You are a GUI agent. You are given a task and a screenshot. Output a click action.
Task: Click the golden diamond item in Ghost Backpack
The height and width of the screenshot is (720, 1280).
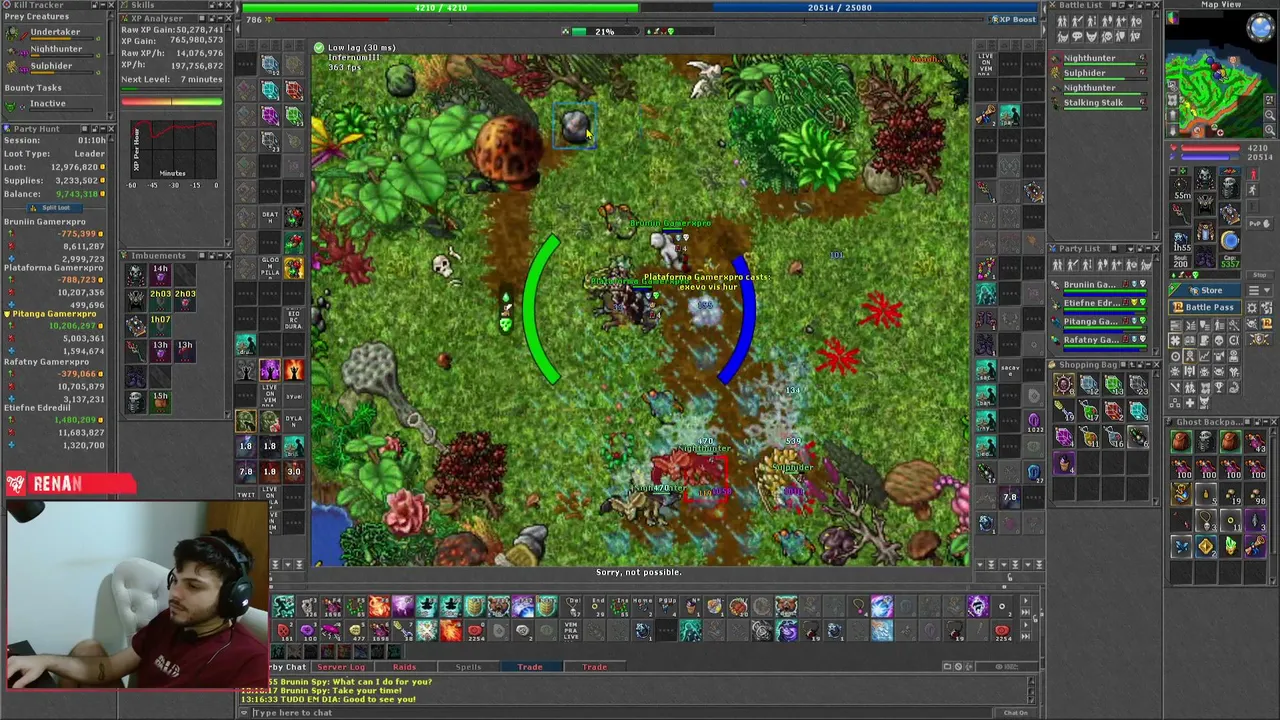pos(1206,546)
